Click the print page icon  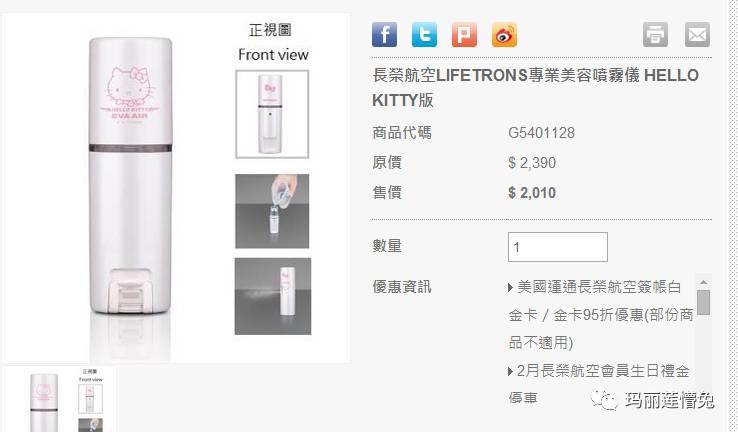coord(655,34)
